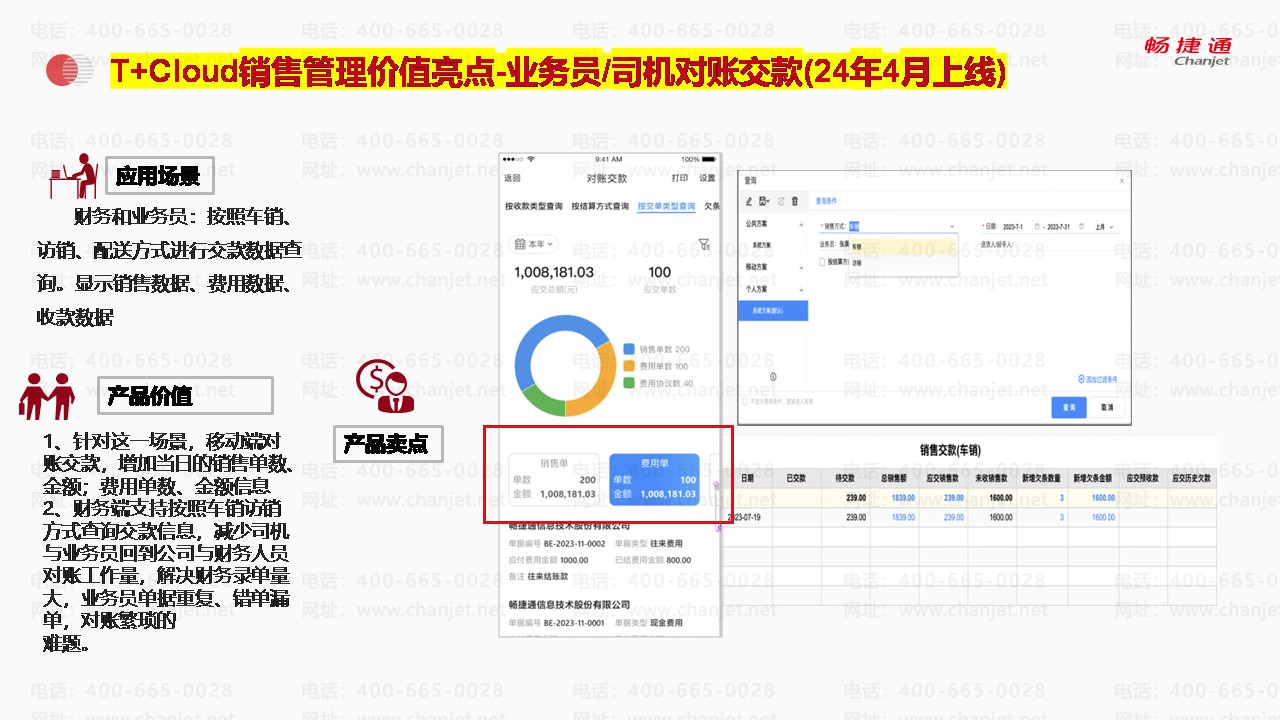This screenshot has width=1280, height=720.
Task: Click the trash delete icon in query dialog
Action: click(795, 201)
